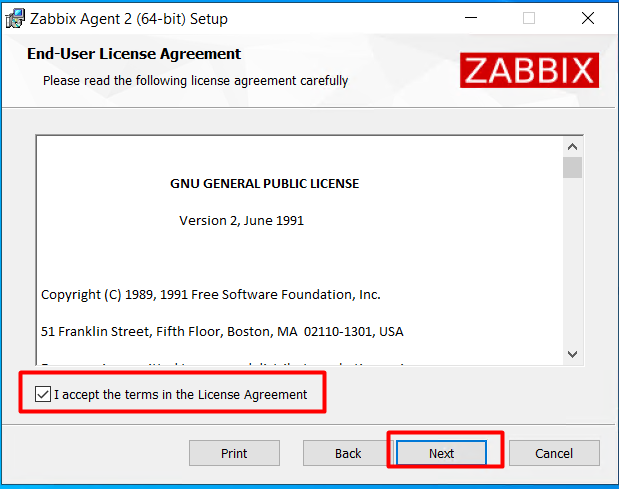
Task: Click the greyed-out maximize window button
Action: (x=529, y=19)
